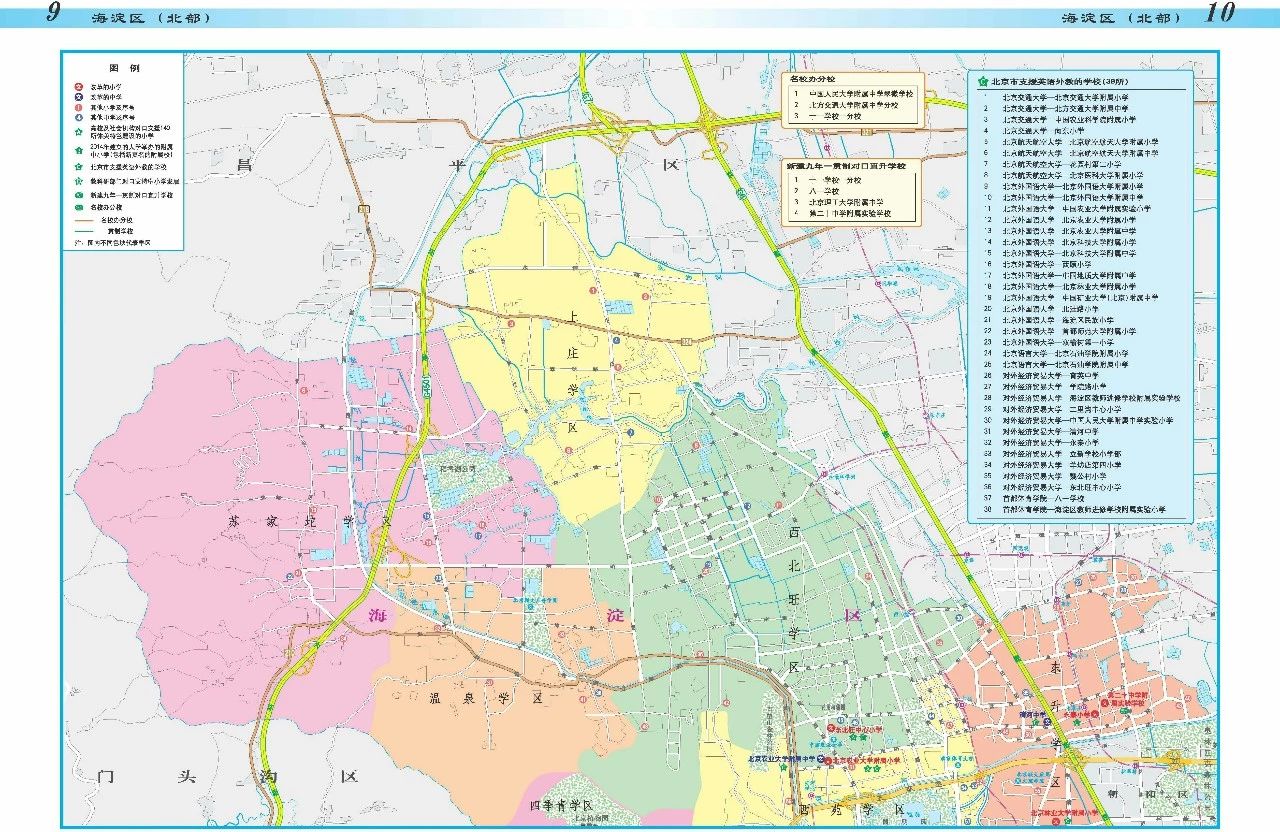Select the blue circle secondary school legend symbol
The image size is (1280, 832).
(x=79, y=117)
